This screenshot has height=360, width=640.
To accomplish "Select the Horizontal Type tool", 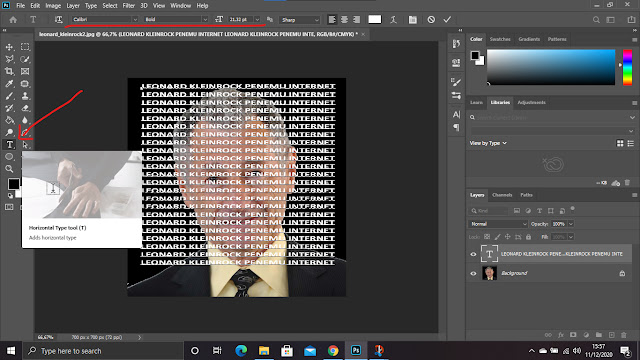I will (9, 144).
